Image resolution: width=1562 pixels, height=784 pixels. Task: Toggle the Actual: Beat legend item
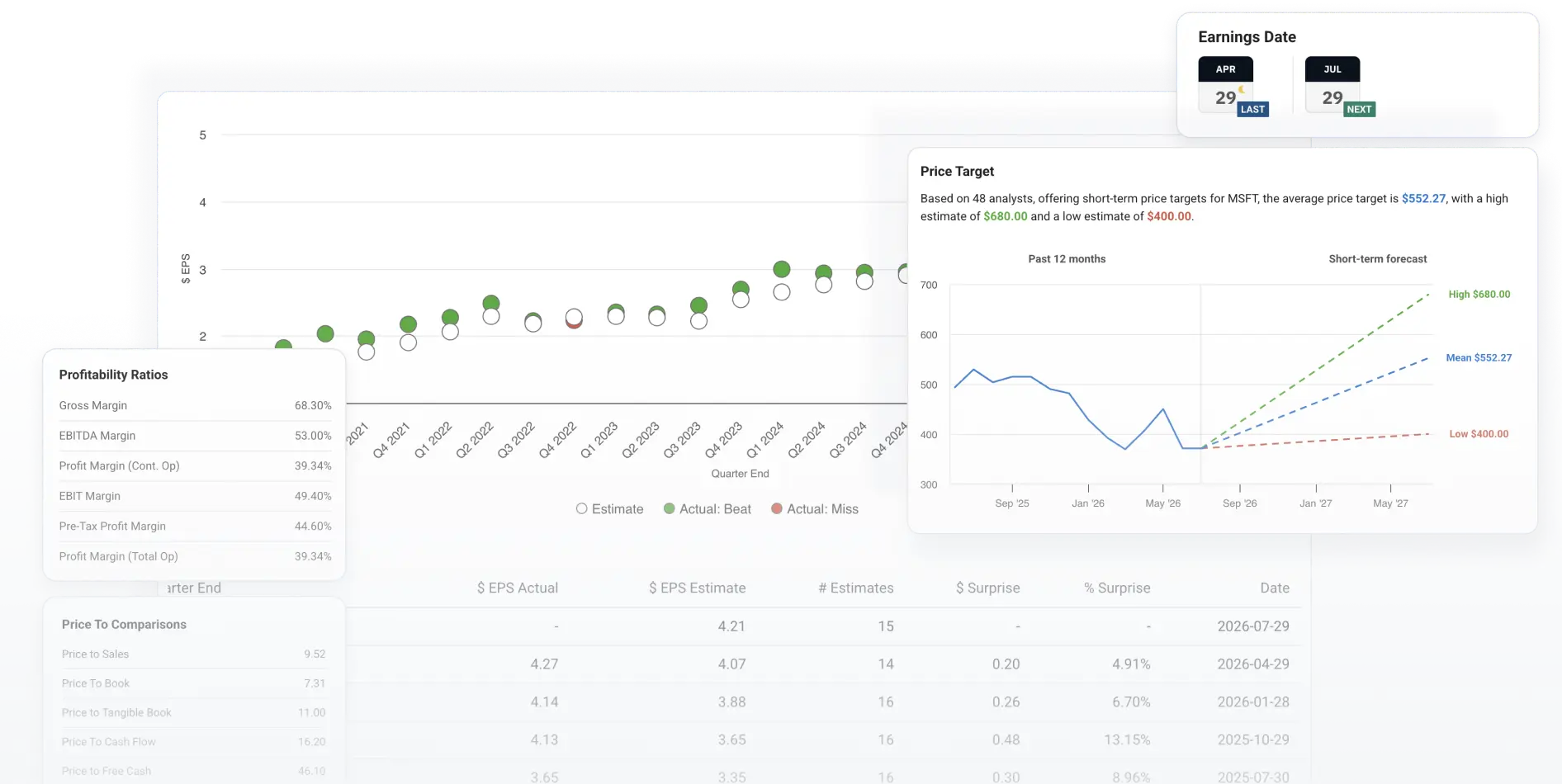coord(708,509)
